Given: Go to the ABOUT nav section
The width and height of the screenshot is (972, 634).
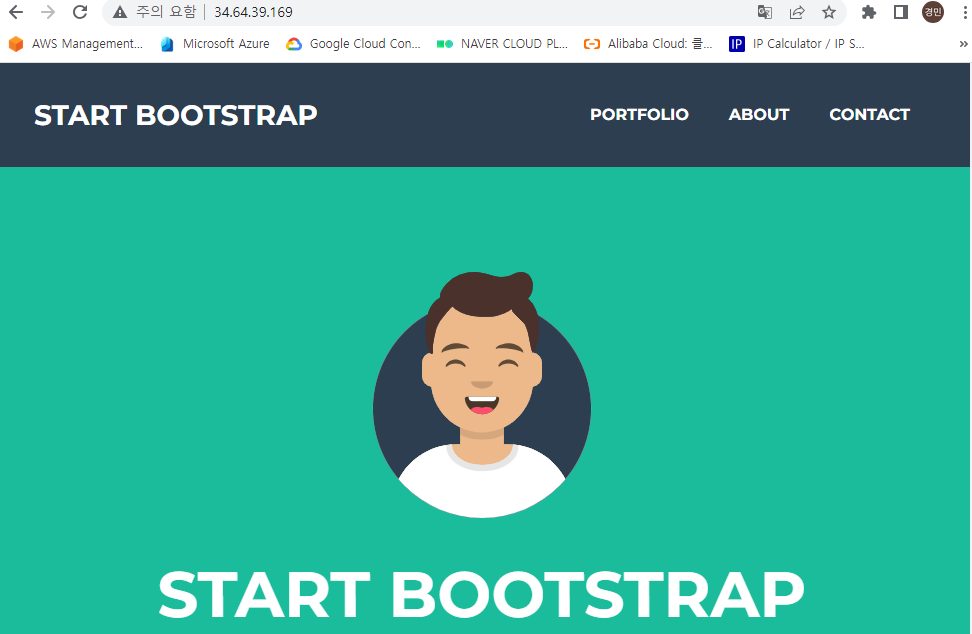Looking at the screenshot, I should pyautogui.click(x=759, y=115).
